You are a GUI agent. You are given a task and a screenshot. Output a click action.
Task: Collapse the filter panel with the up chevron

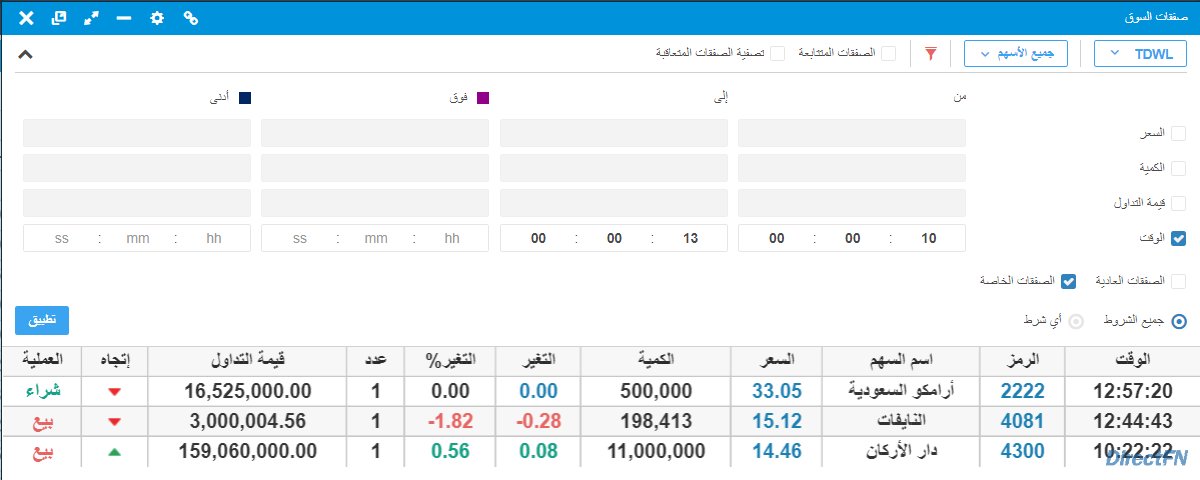26,54
